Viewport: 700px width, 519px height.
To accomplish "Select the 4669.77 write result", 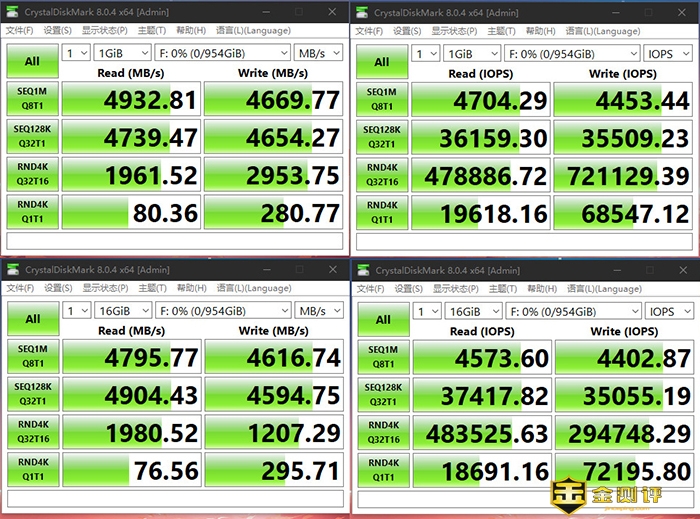I will [274, 99].
